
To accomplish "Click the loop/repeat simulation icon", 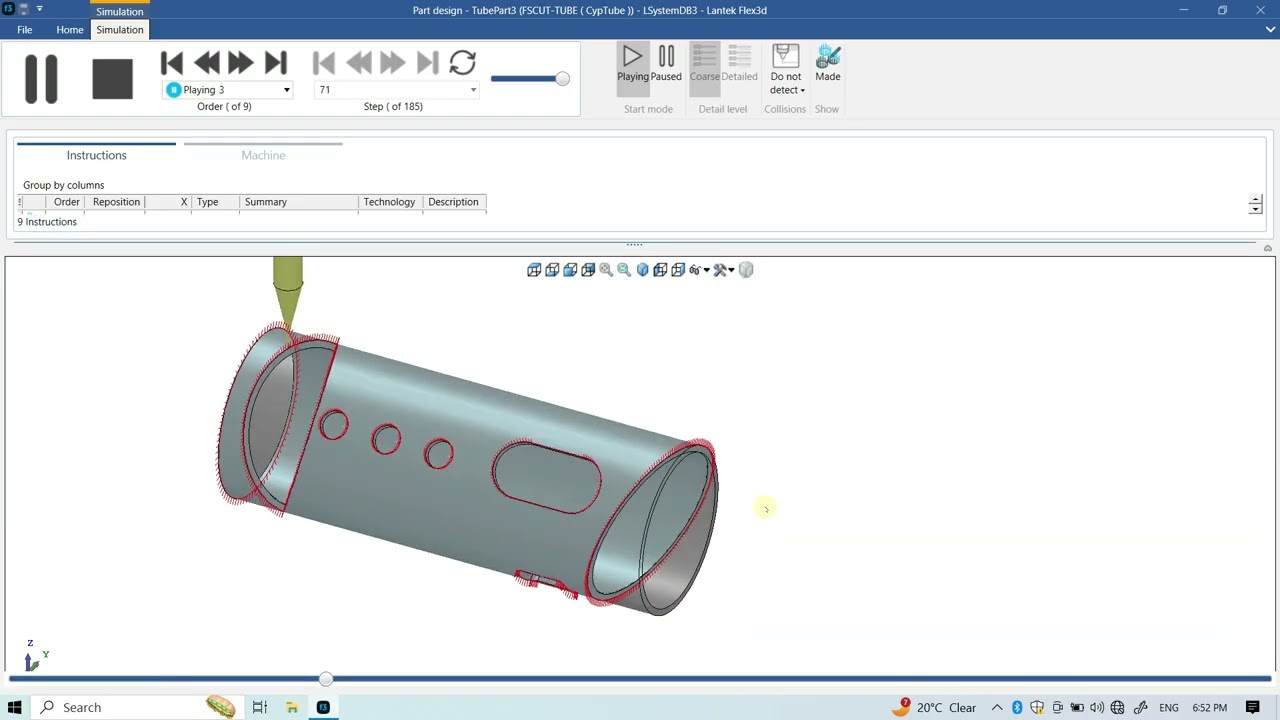I will click(x=462, y=63).
